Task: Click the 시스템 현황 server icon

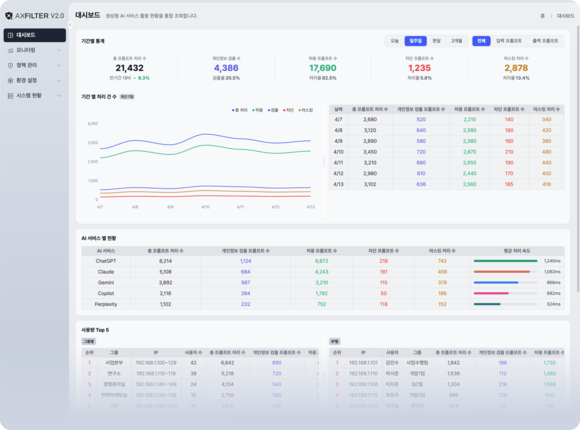Action: 10,95
